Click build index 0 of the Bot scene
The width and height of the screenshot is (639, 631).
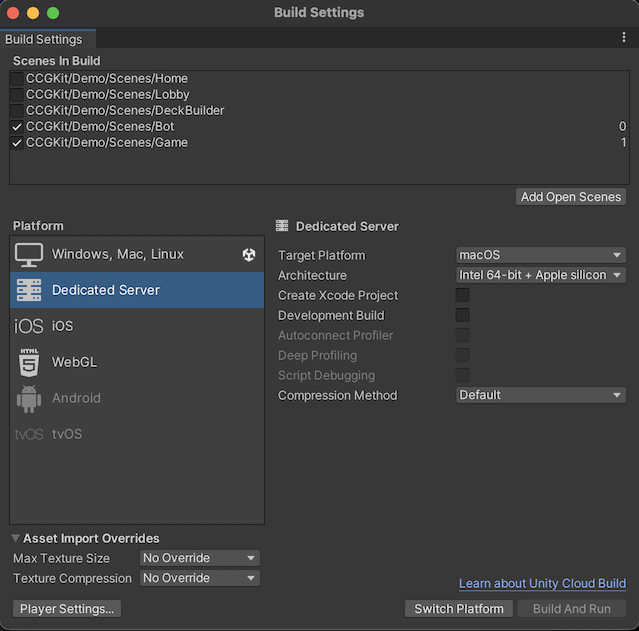[622, 126]
